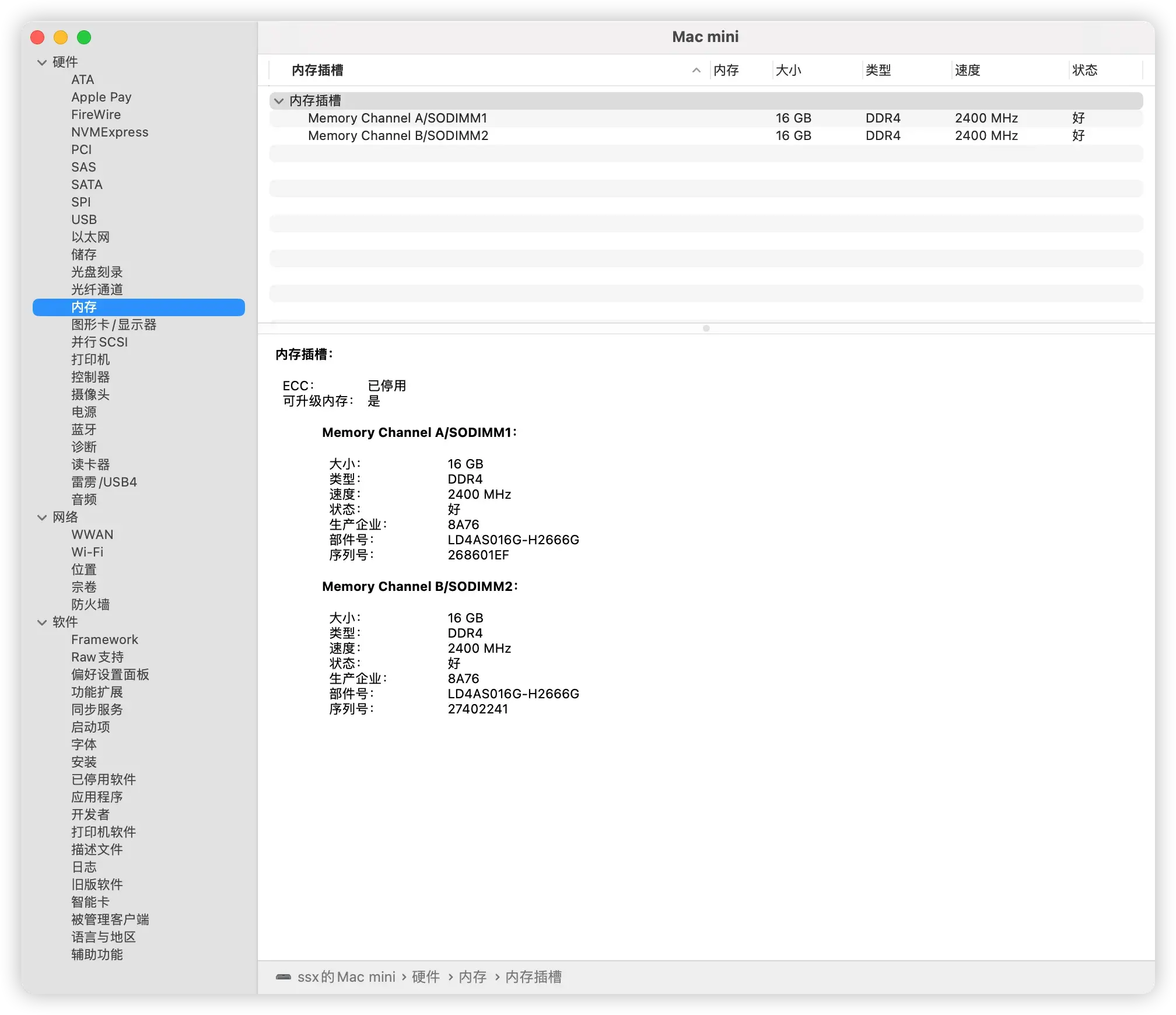Screen dimensions: 1176x1015
Task: Open 应用程序 under 软件
Action: (x=97, y=797)
